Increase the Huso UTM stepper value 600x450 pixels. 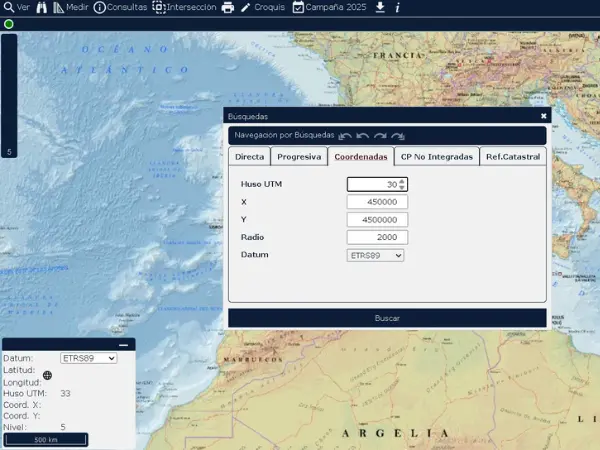402,181
